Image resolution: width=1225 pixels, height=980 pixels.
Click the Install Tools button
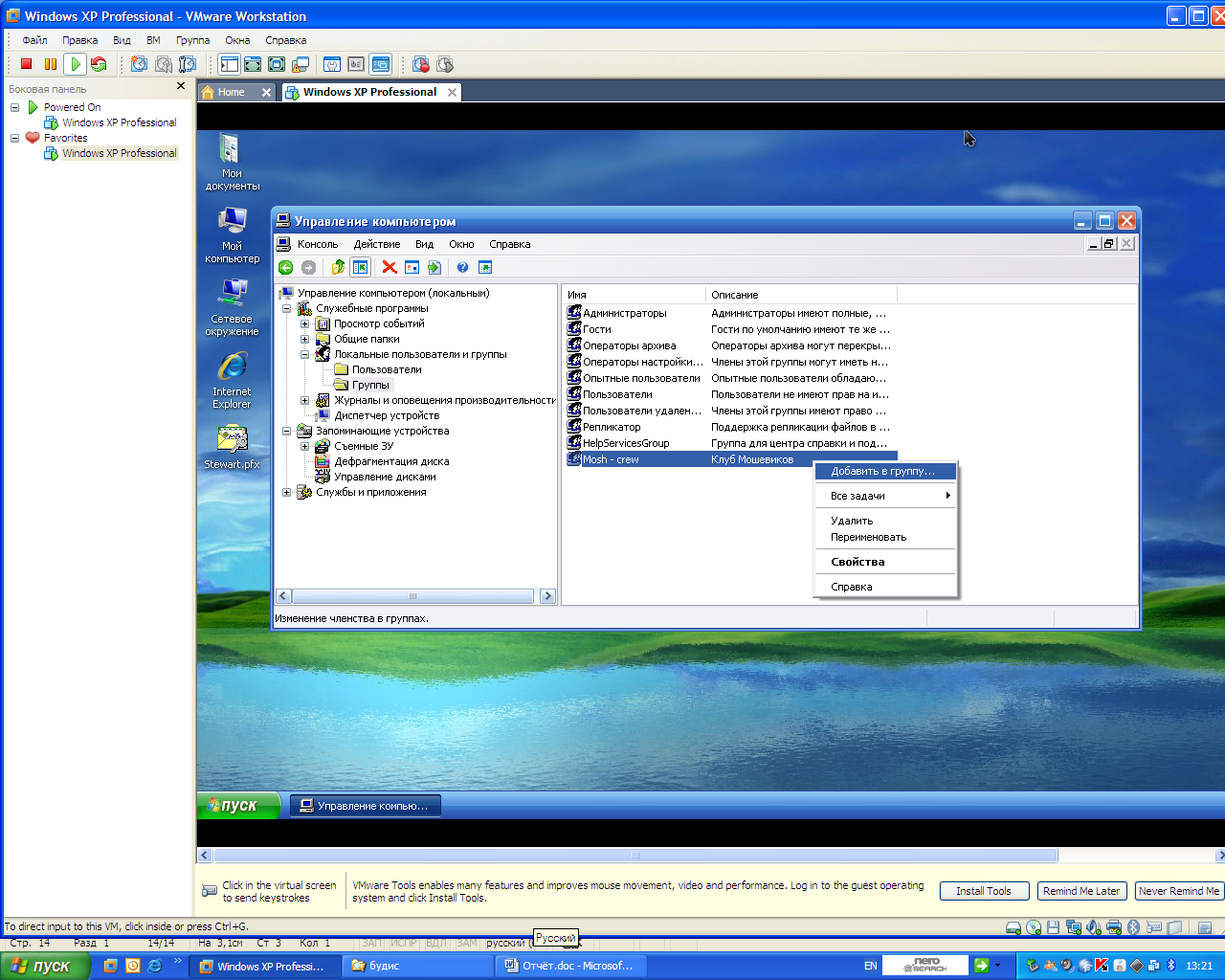tap(984, 891)
